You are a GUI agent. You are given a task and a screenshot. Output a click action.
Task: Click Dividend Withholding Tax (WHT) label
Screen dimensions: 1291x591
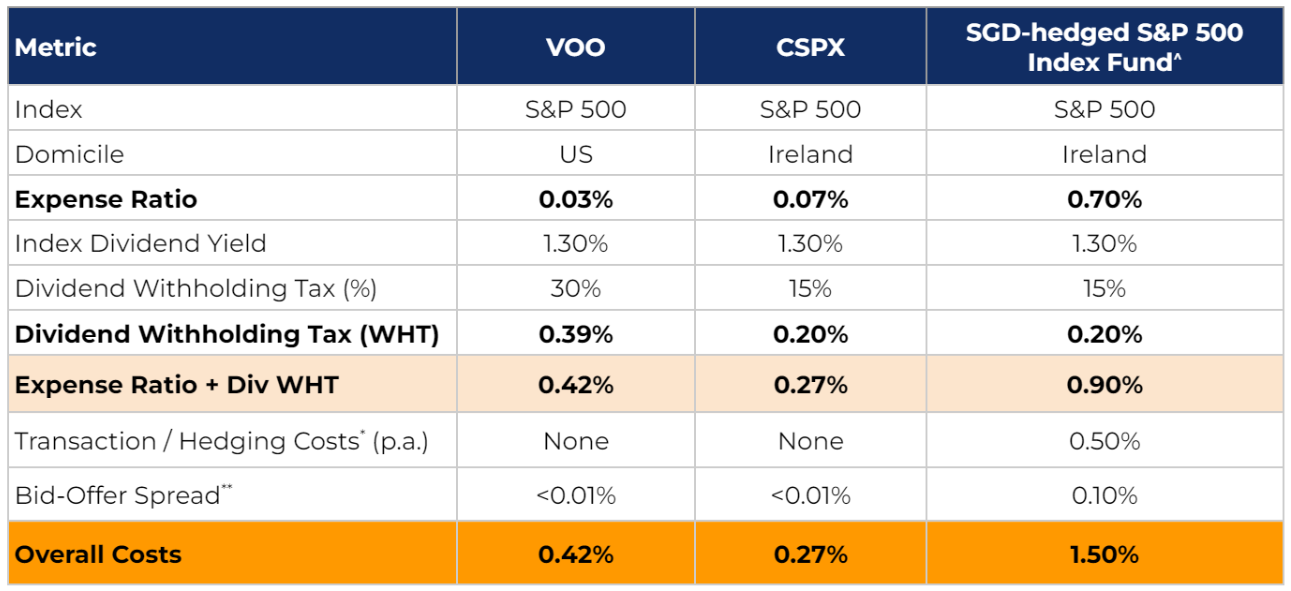click(x=227, y=334)
